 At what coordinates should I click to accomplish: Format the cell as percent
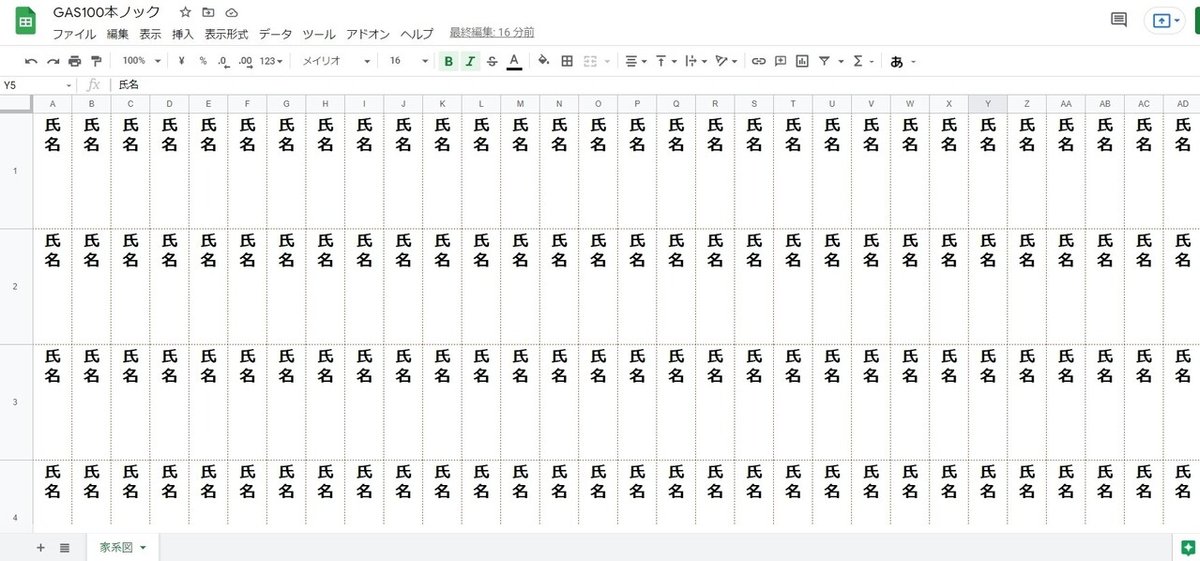203,61
